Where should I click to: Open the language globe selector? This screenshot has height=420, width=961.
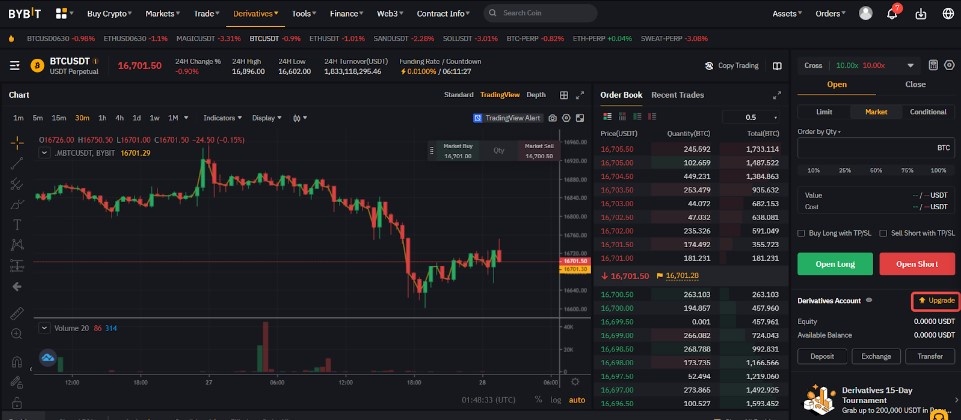pos(948,13)
